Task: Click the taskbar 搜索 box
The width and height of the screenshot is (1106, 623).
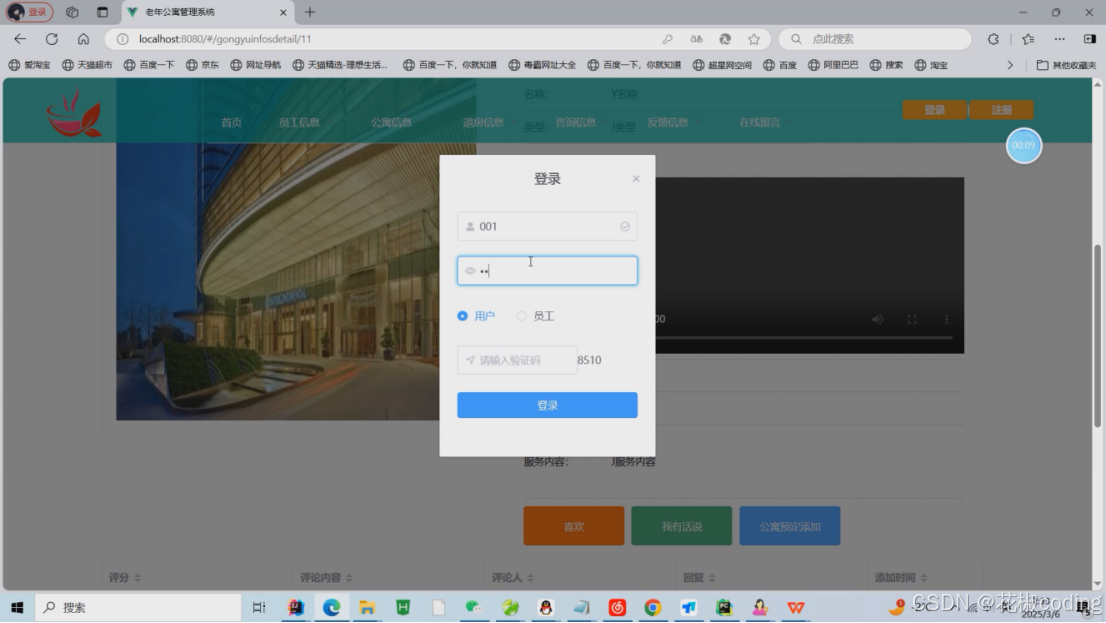Action: pyautogui.click(x=138, y=607)
